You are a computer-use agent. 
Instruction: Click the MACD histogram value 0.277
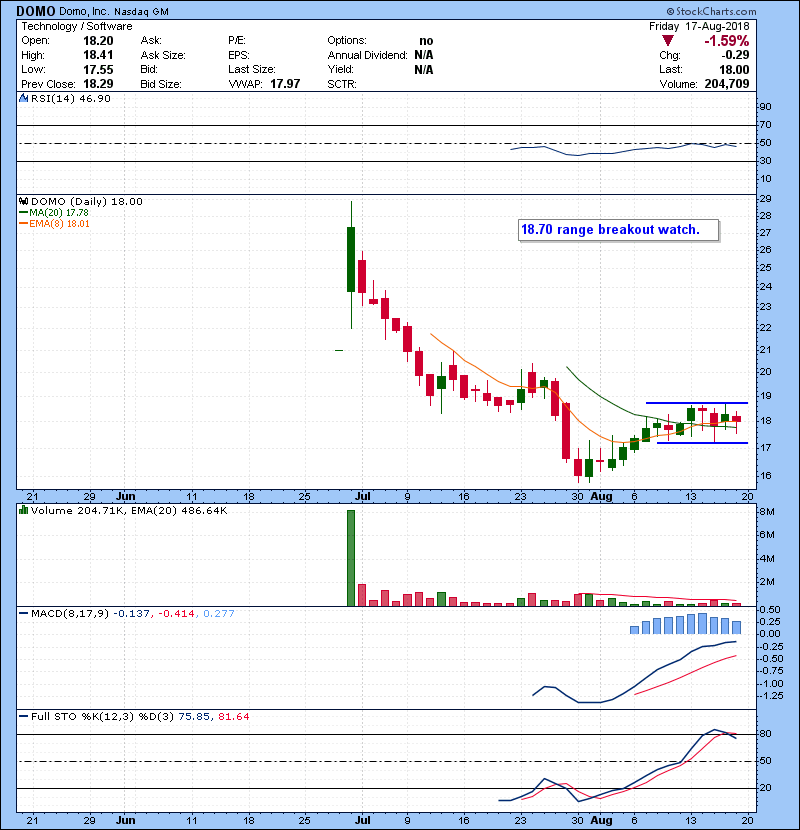219,614
